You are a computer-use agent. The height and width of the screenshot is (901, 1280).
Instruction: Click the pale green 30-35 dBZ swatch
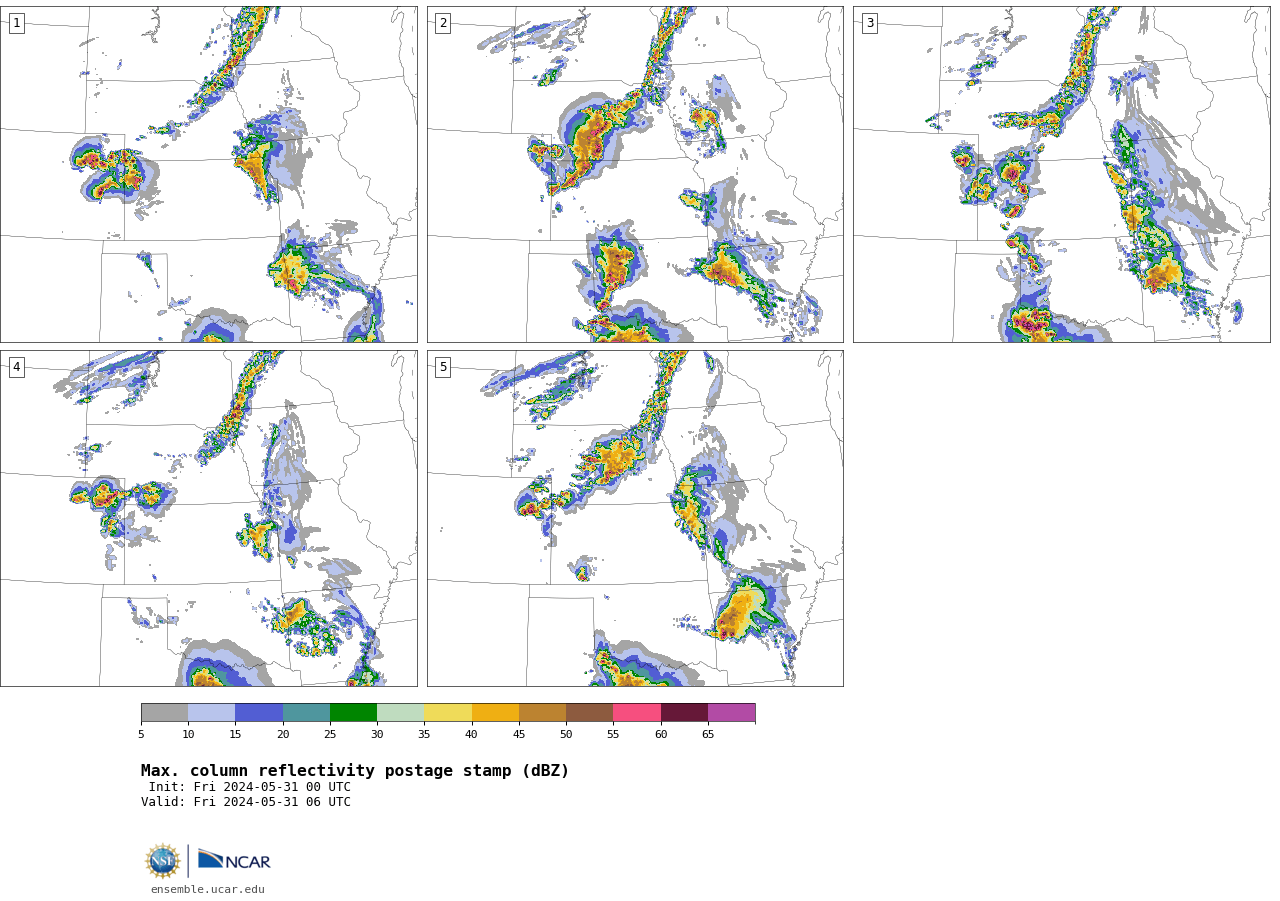pos(401,713)
